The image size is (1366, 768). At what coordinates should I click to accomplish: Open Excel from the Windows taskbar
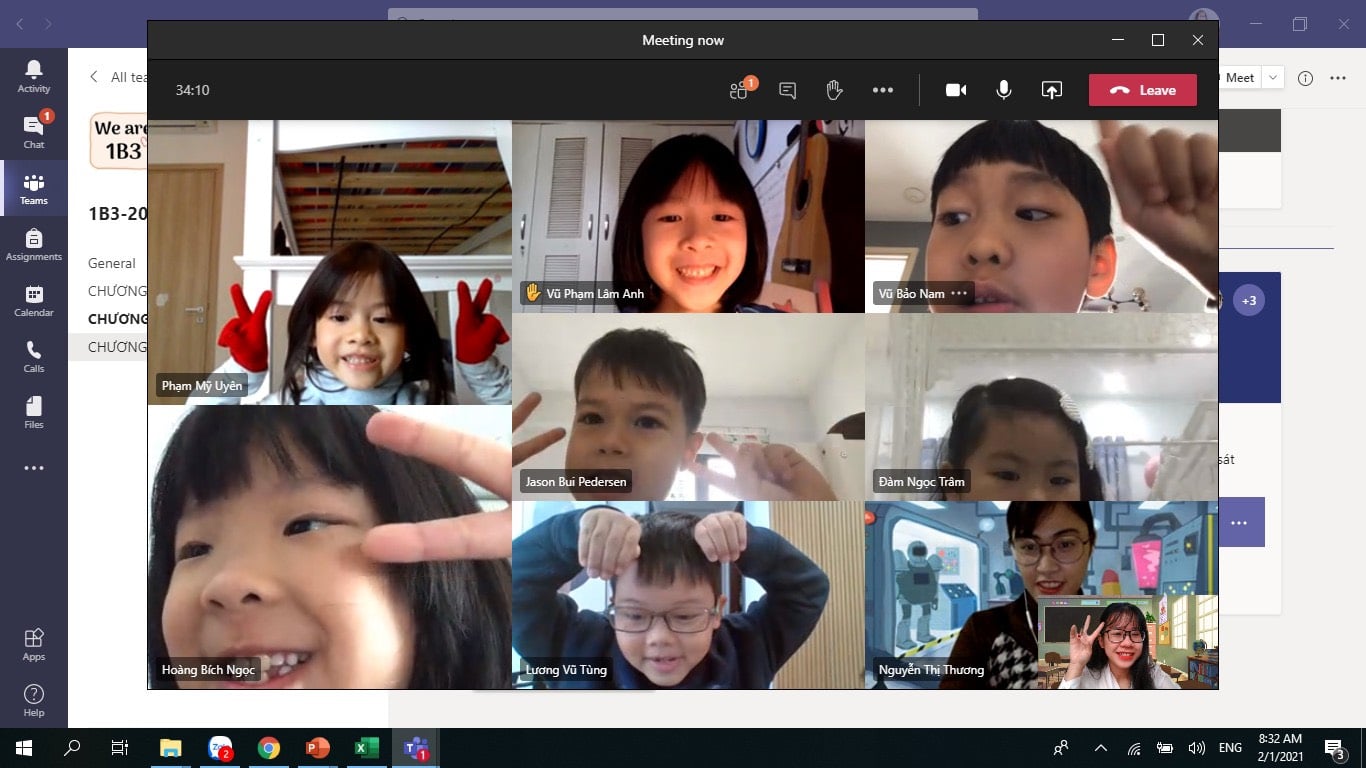pyautogui.click(x=366, y=748)
